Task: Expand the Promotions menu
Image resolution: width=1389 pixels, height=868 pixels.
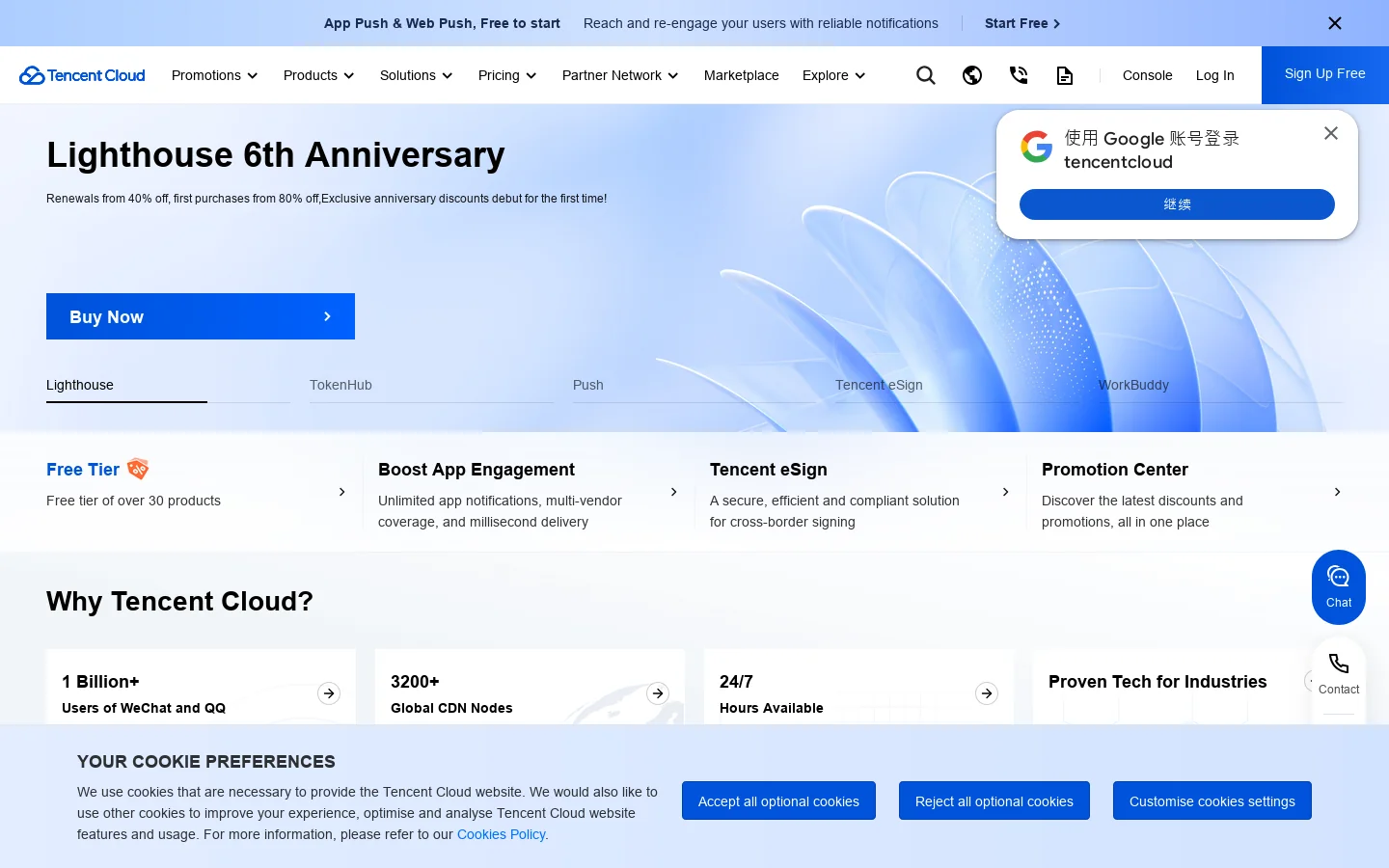Action: point(214,75)
